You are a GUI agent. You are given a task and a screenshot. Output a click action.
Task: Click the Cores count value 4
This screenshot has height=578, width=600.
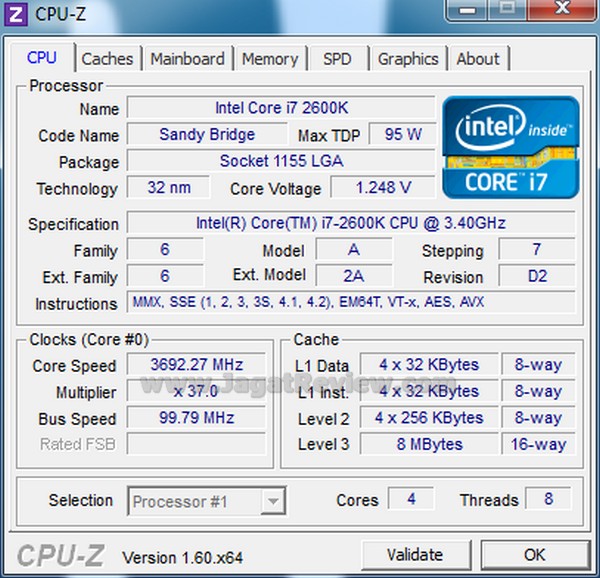pyautogui.click(x=411, y=498)
